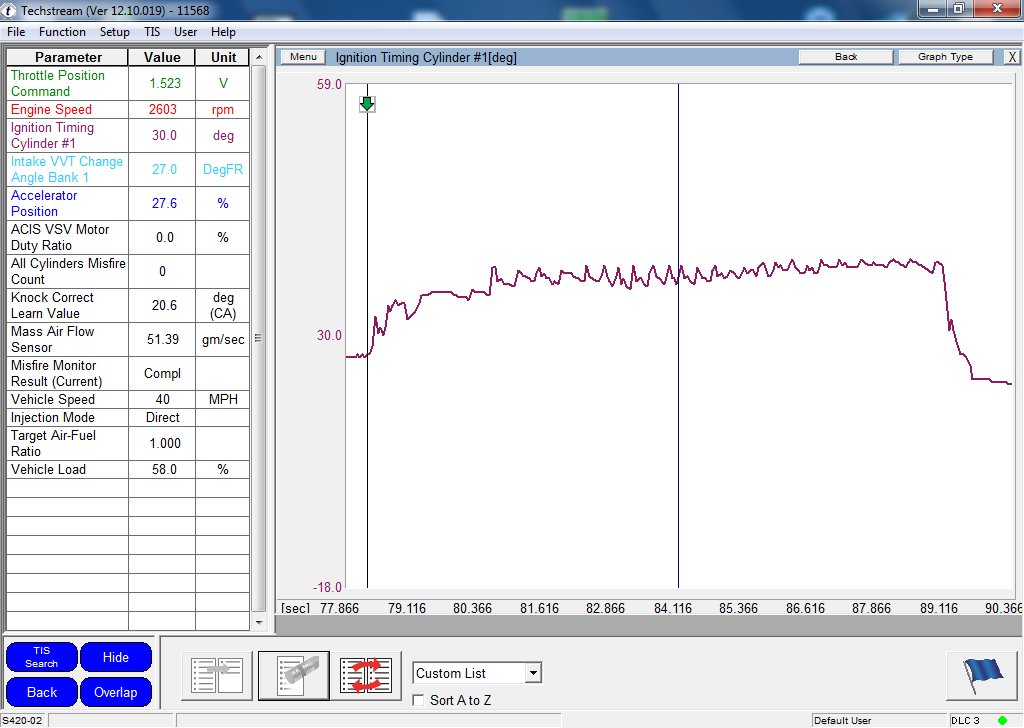Click the Value column header
1024x728 pixels.
point(162,57)
